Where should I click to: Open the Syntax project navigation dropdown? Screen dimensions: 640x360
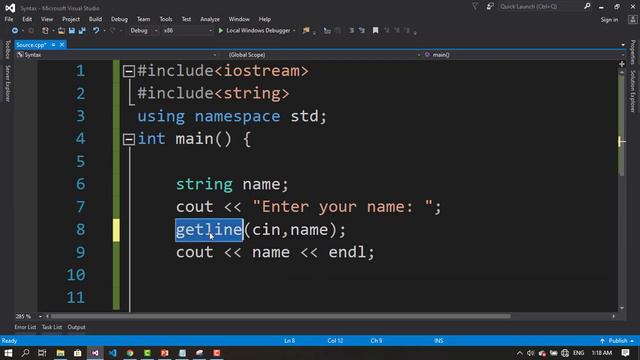coord(116,55)
